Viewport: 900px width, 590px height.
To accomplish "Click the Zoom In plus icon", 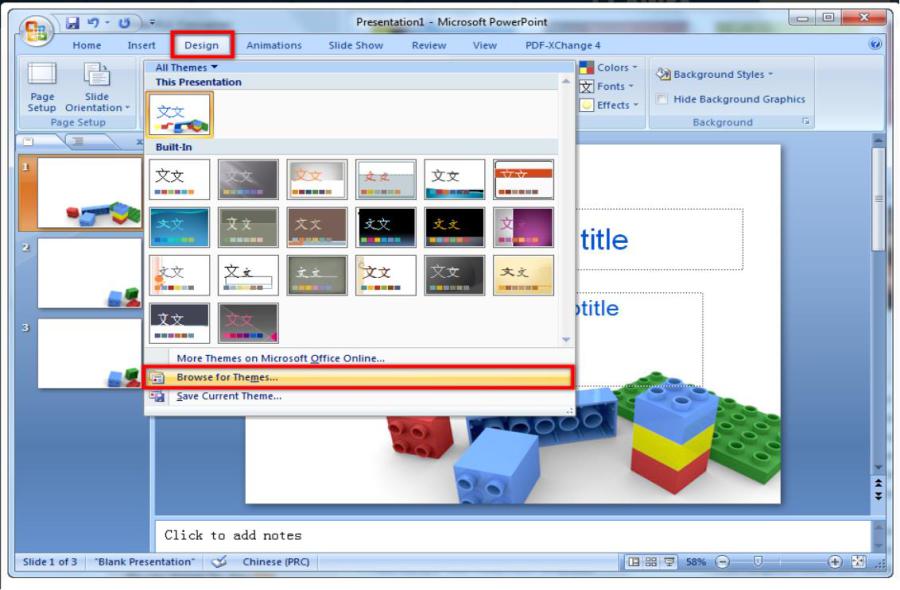I will click(835, 562).
